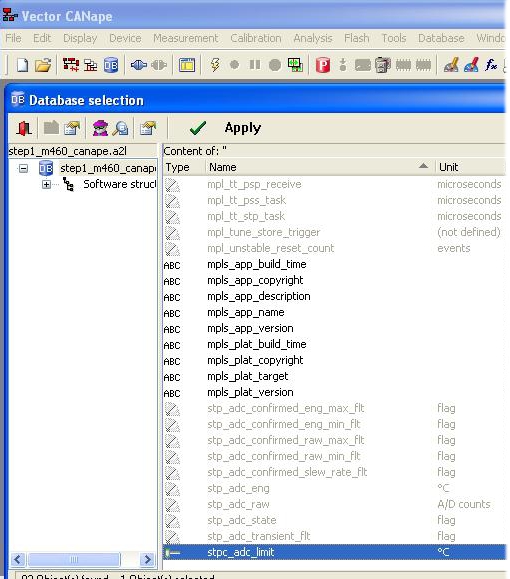Click the blue connector icon in the toolbar
This screenshot has height=579, width=510.
(x=139, y=65)
